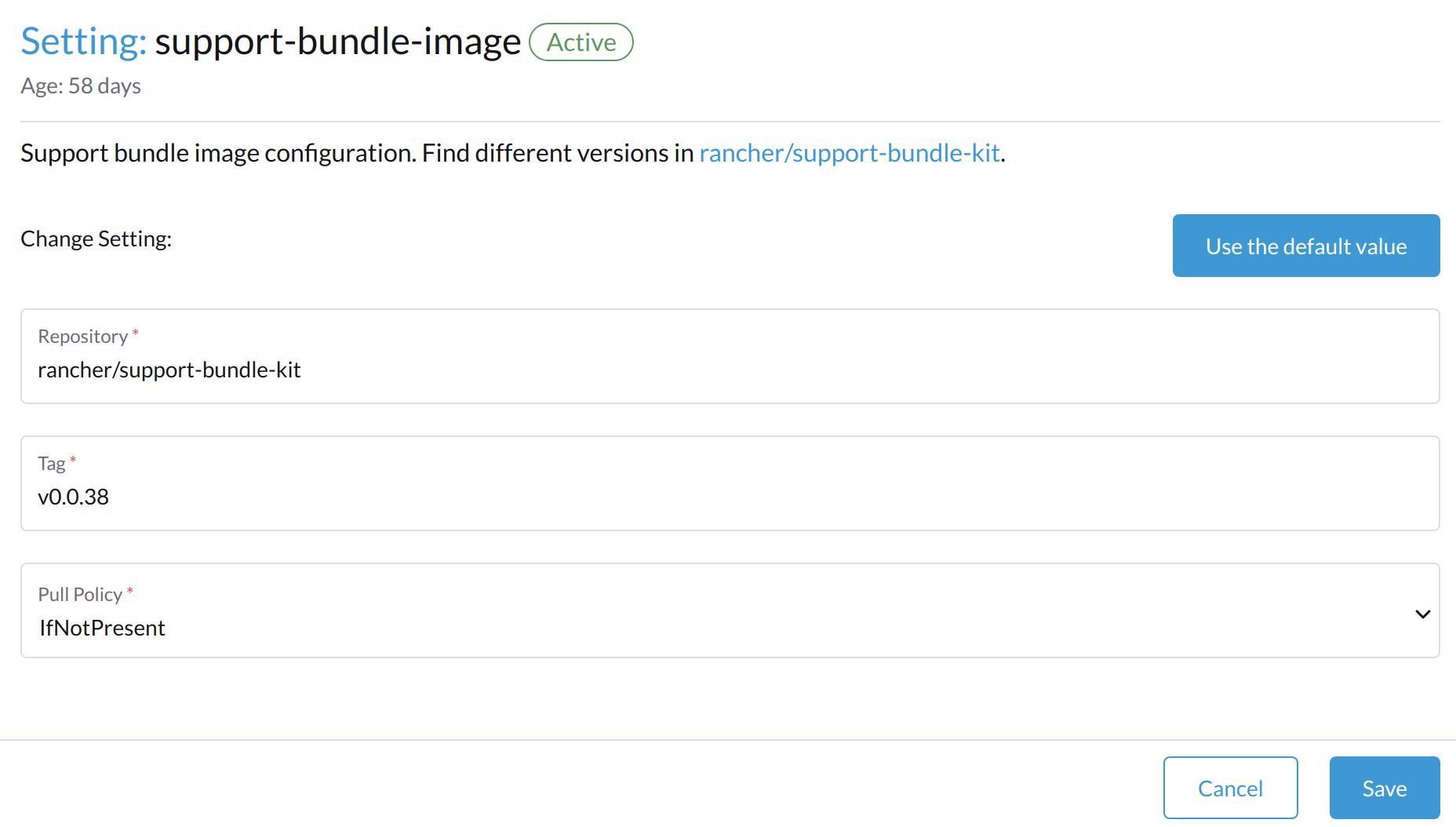Navigate back via the Setting: breadcrumb link
This screenshot has width=1456, height=827.
click(x=82, y=41)
